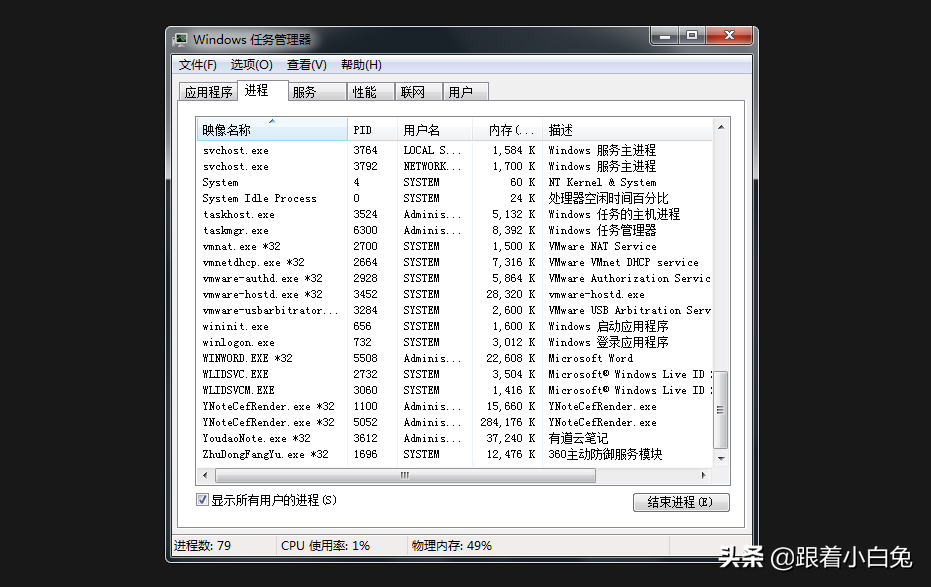Select the vmnetdhcp.exe *32 process

click(454, 262)
